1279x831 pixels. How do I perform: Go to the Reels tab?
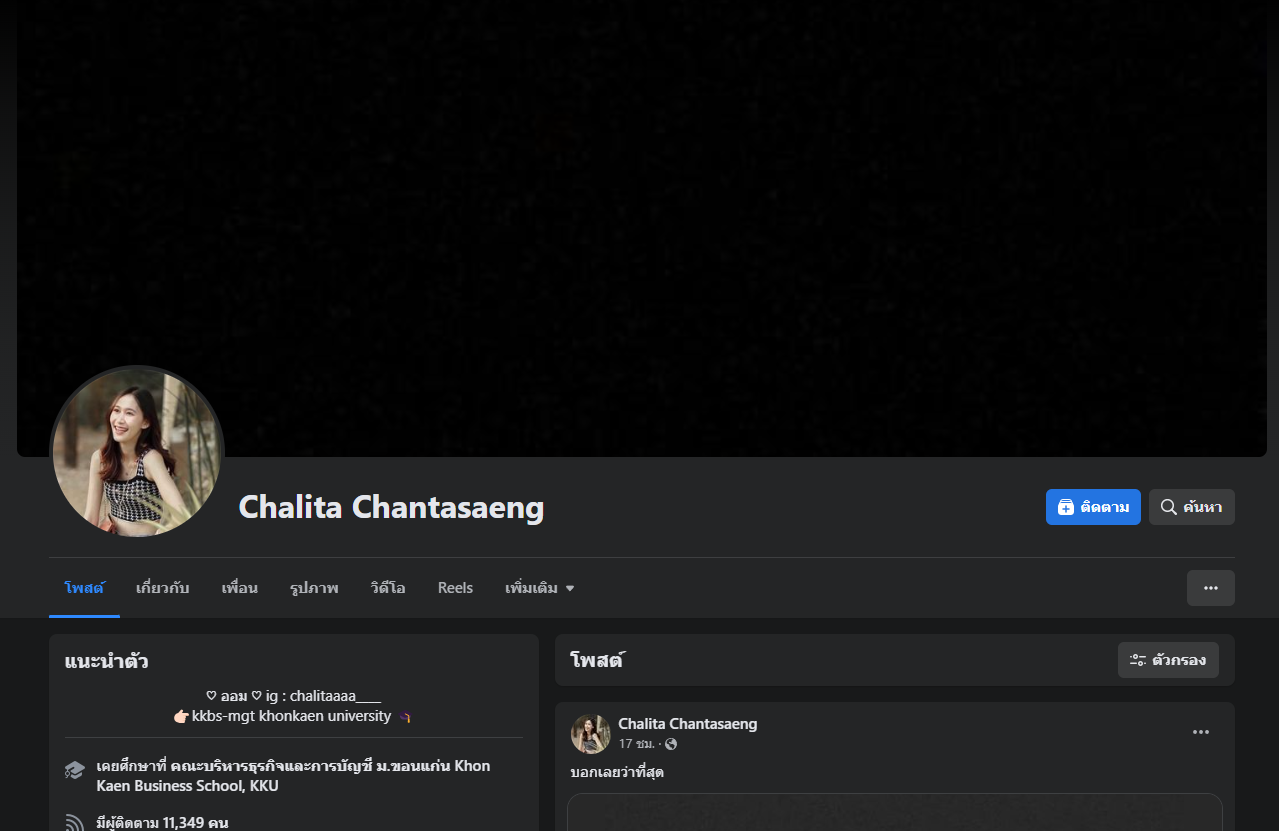pyautogui.click(x=455, y=588)
